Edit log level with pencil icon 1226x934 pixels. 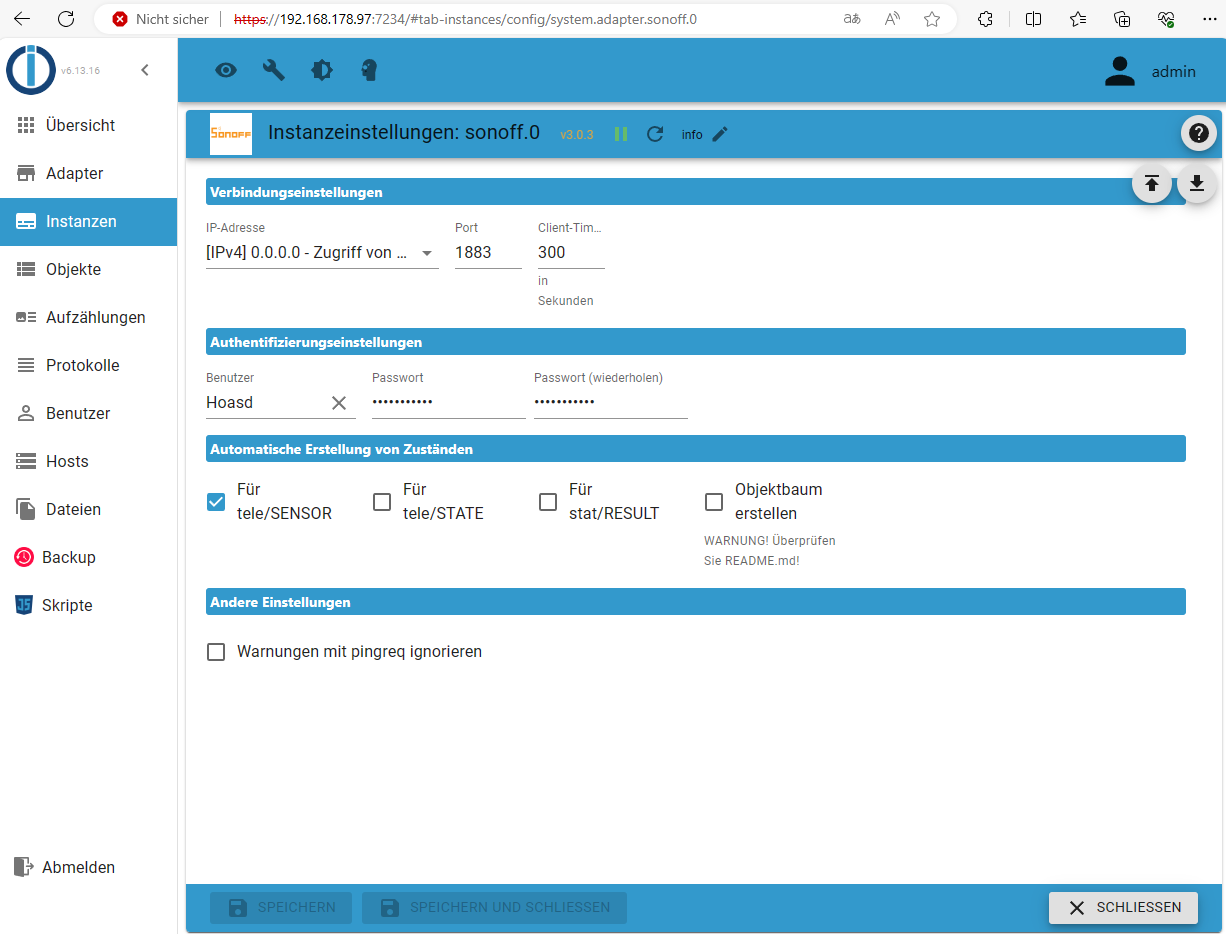point(720,134)
